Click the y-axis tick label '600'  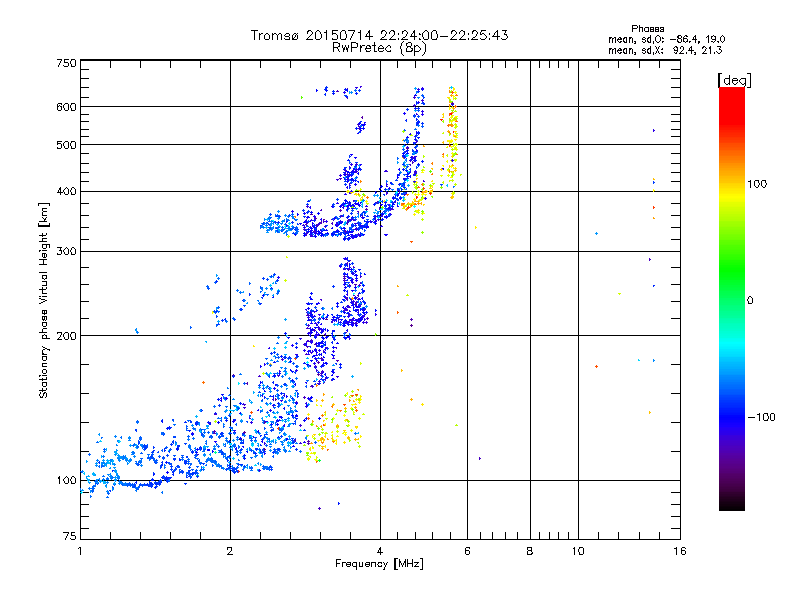(67, 107)
